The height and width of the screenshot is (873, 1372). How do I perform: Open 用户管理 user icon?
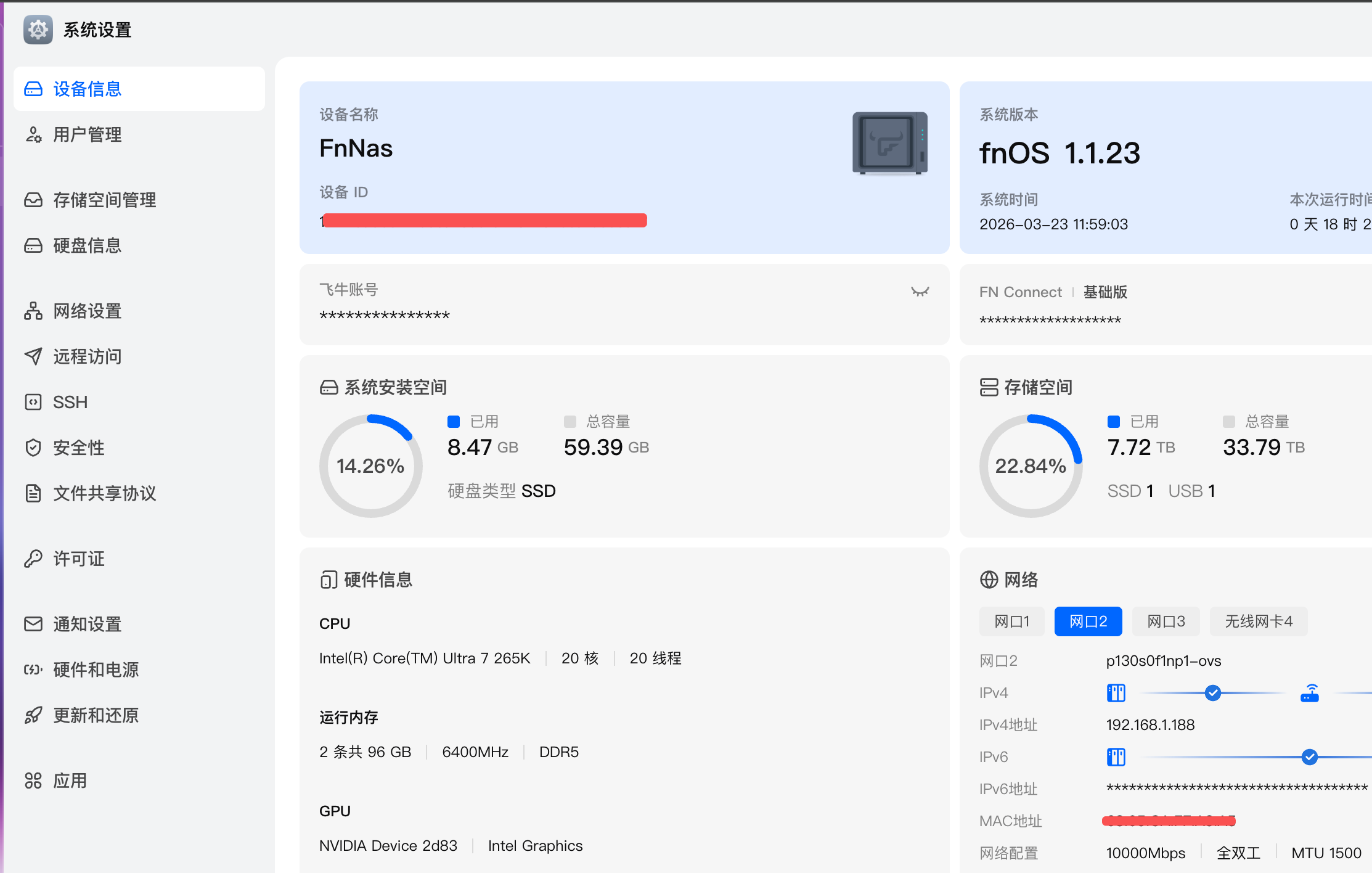click(33, 134)
